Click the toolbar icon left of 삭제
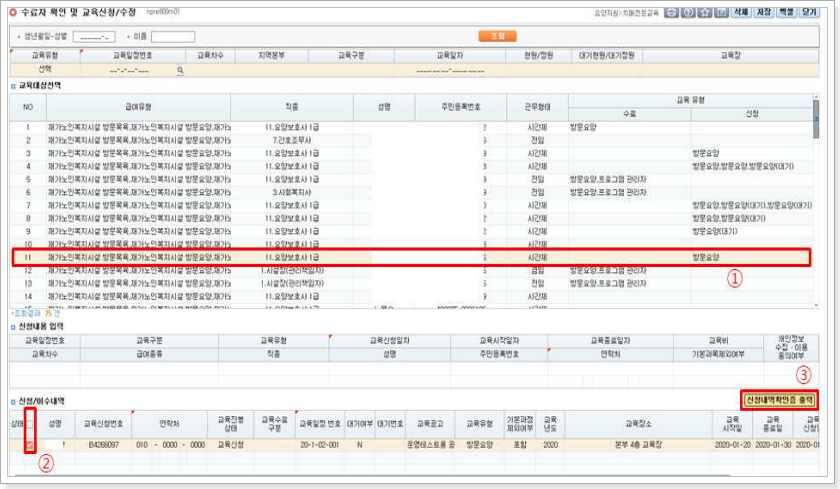 722,12
